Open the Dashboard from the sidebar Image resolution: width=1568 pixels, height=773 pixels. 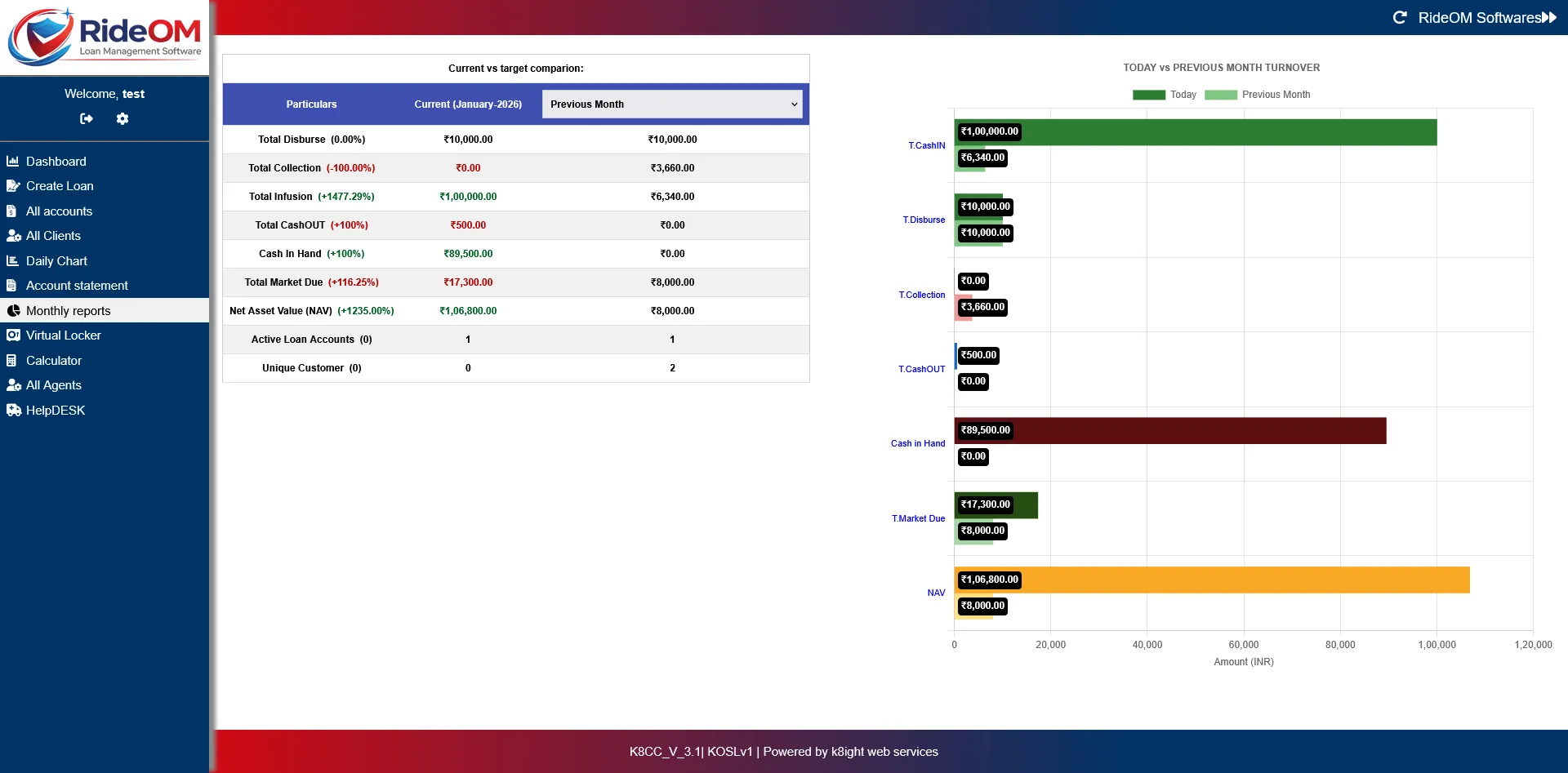[x=14, y=161]
